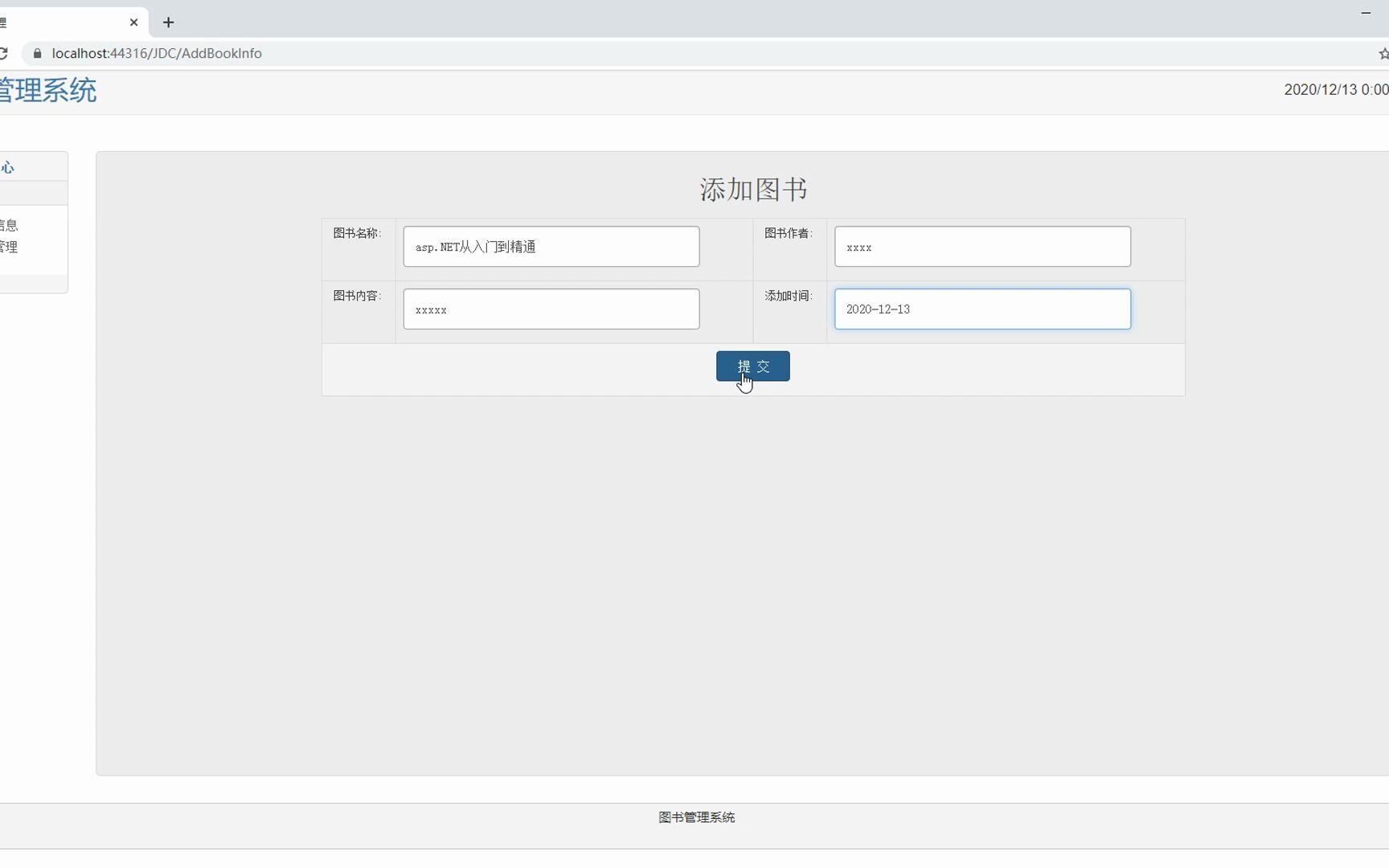Click the 提交 submit button
This screenshot has height=868, width=1389.
tap(752, 366)
